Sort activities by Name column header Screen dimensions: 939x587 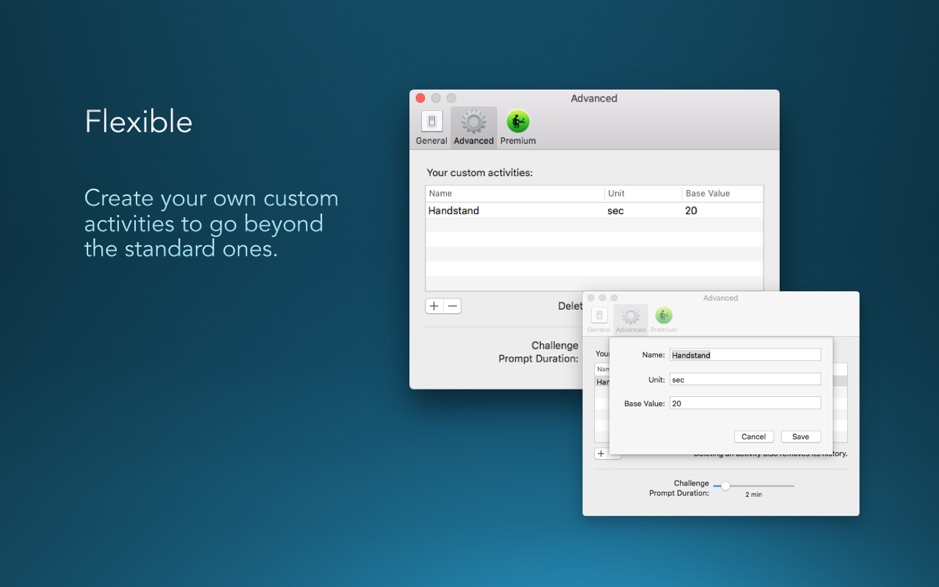[x=514, y=193]
